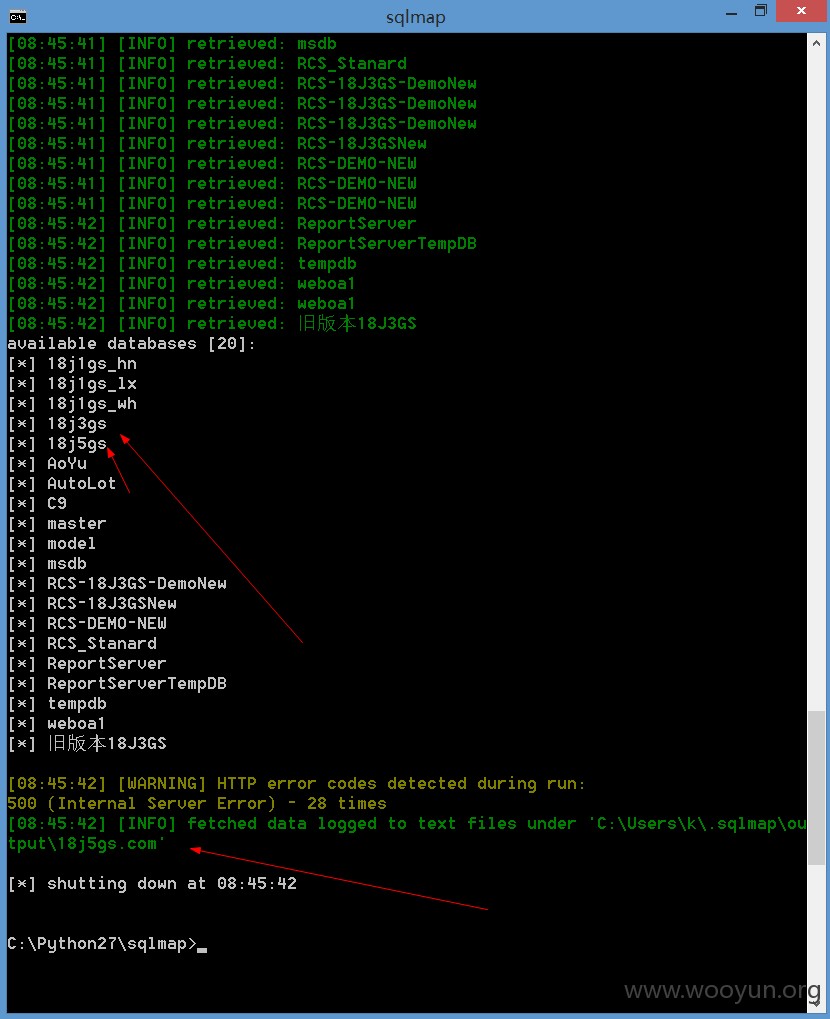Click ReportServer in the database list
This screenshot has height=1019, width=830.
coord(107,664)
